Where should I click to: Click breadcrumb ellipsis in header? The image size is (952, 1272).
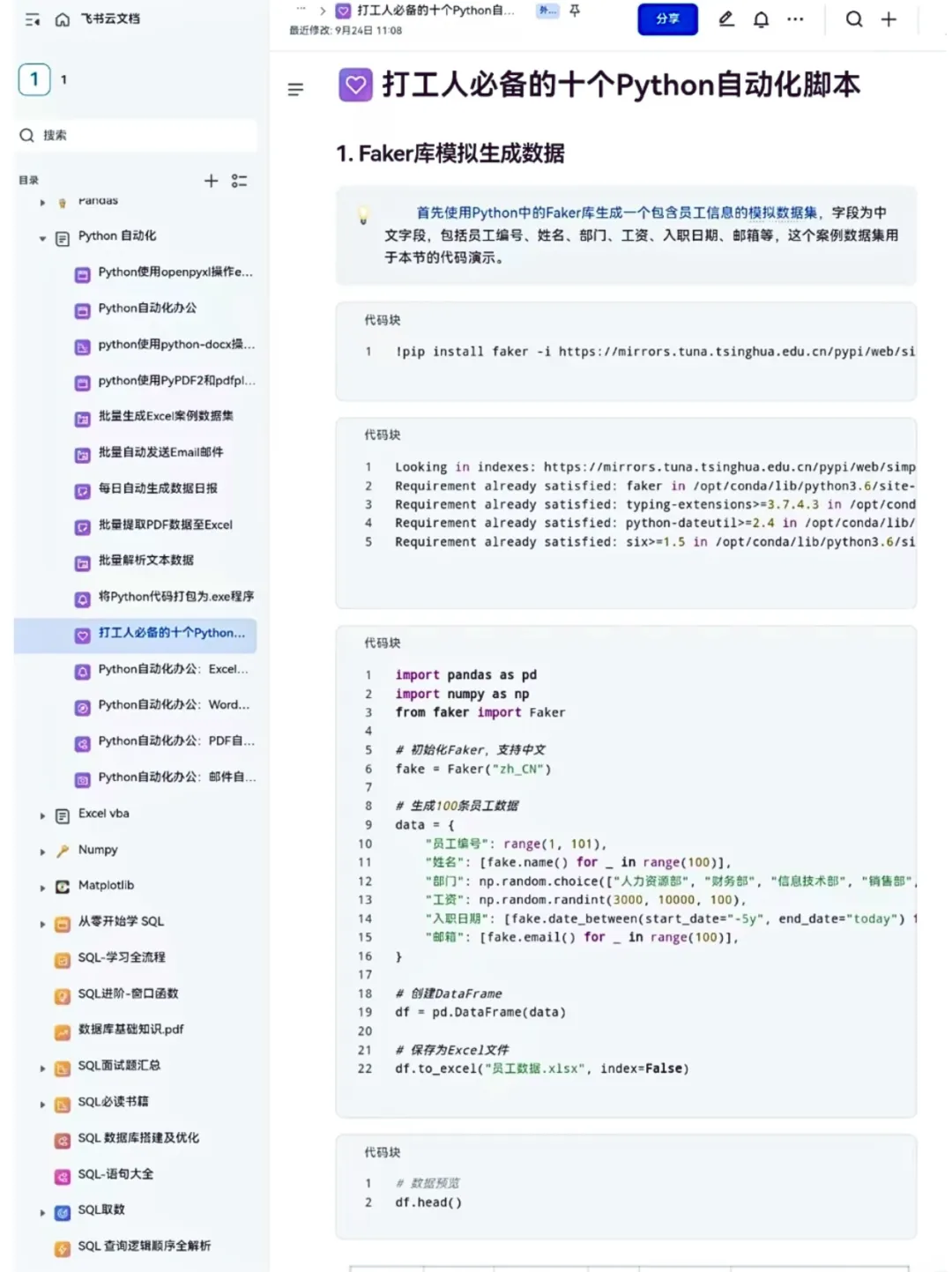[x=301, y=10]
